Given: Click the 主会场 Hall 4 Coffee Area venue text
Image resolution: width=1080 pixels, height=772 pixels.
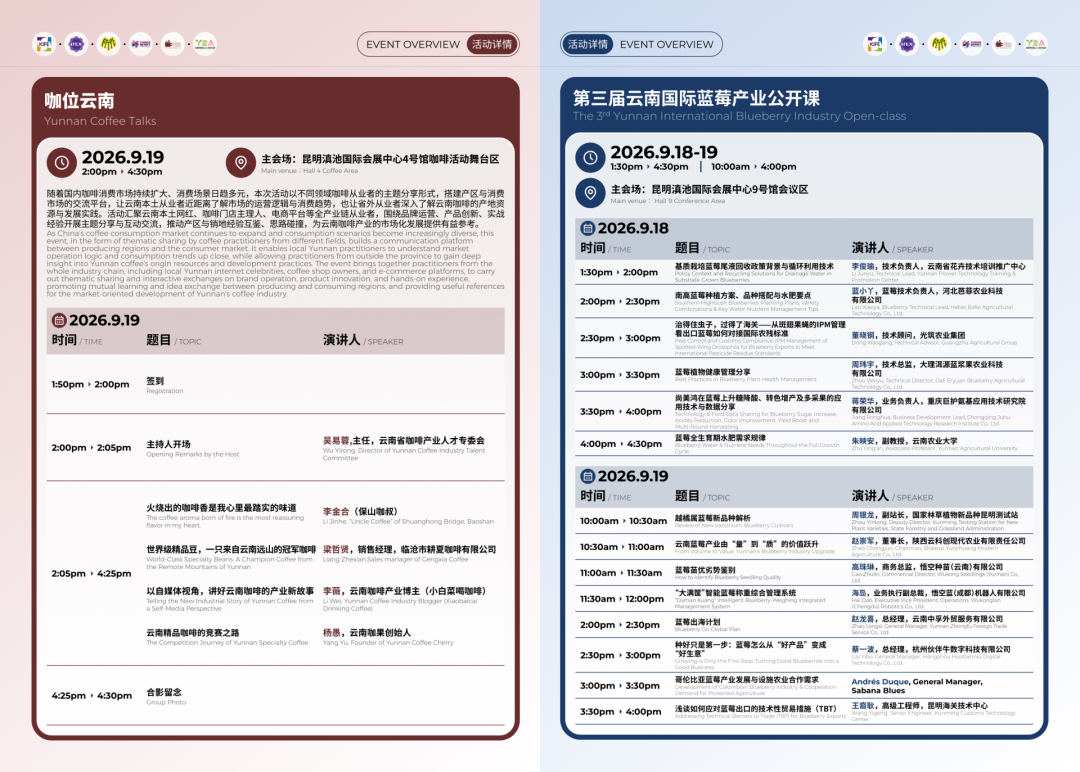Looking at the screenshot, I should tap(380, 163).
